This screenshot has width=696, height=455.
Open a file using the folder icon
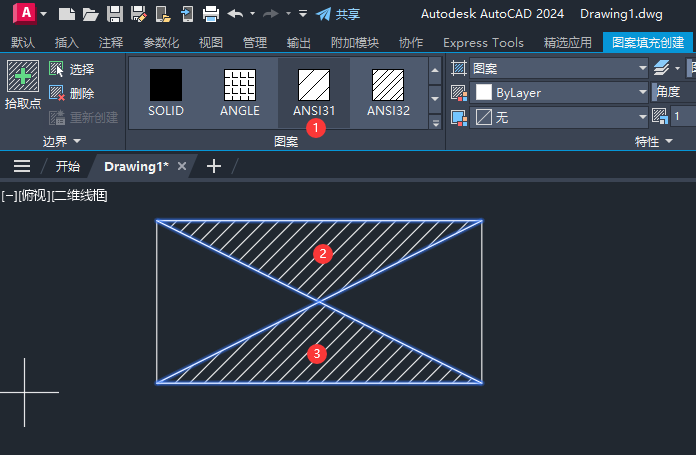click(x=91, y=14)
